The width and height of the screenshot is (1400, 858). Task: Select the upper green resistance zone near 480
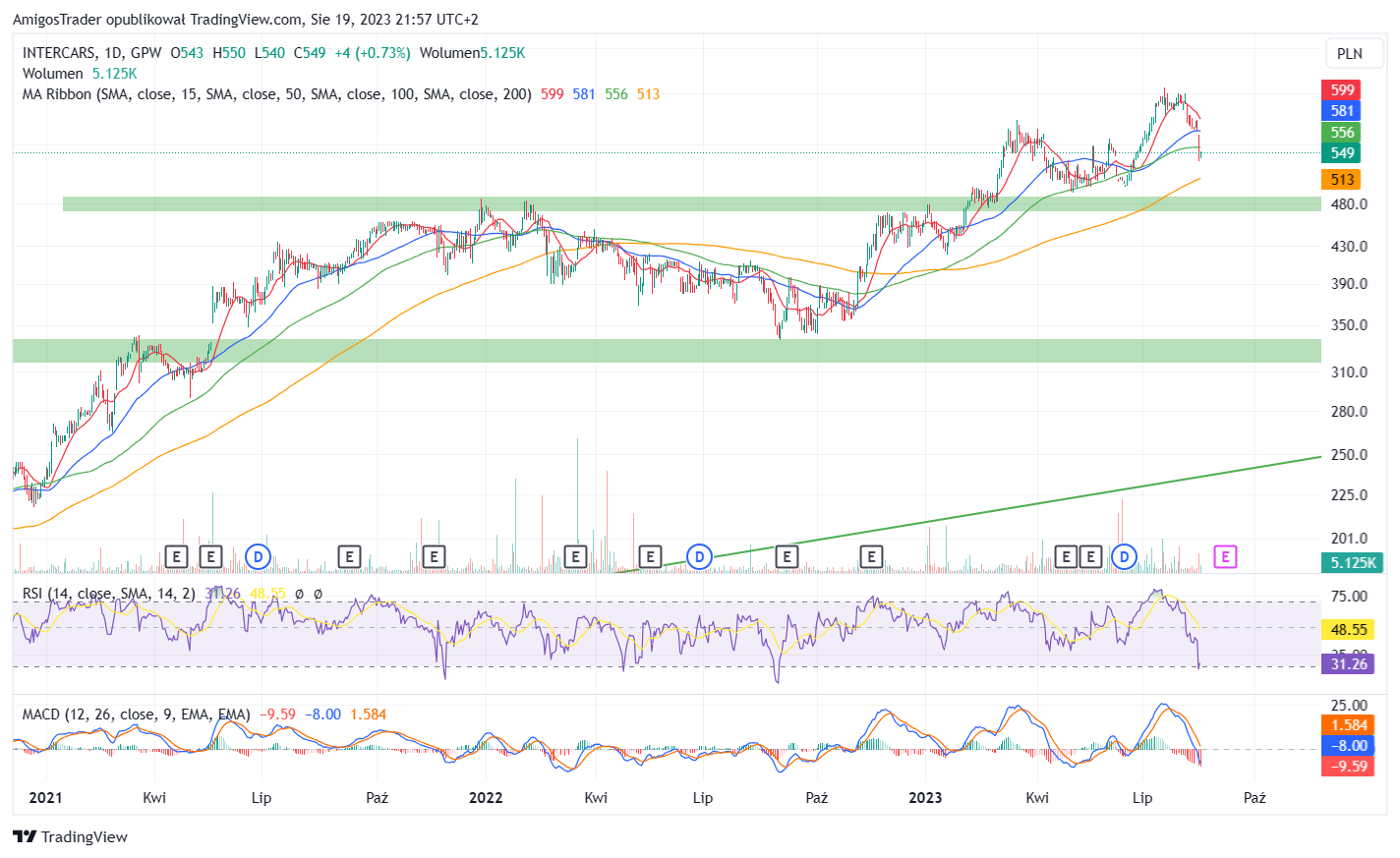coord(691,203)
